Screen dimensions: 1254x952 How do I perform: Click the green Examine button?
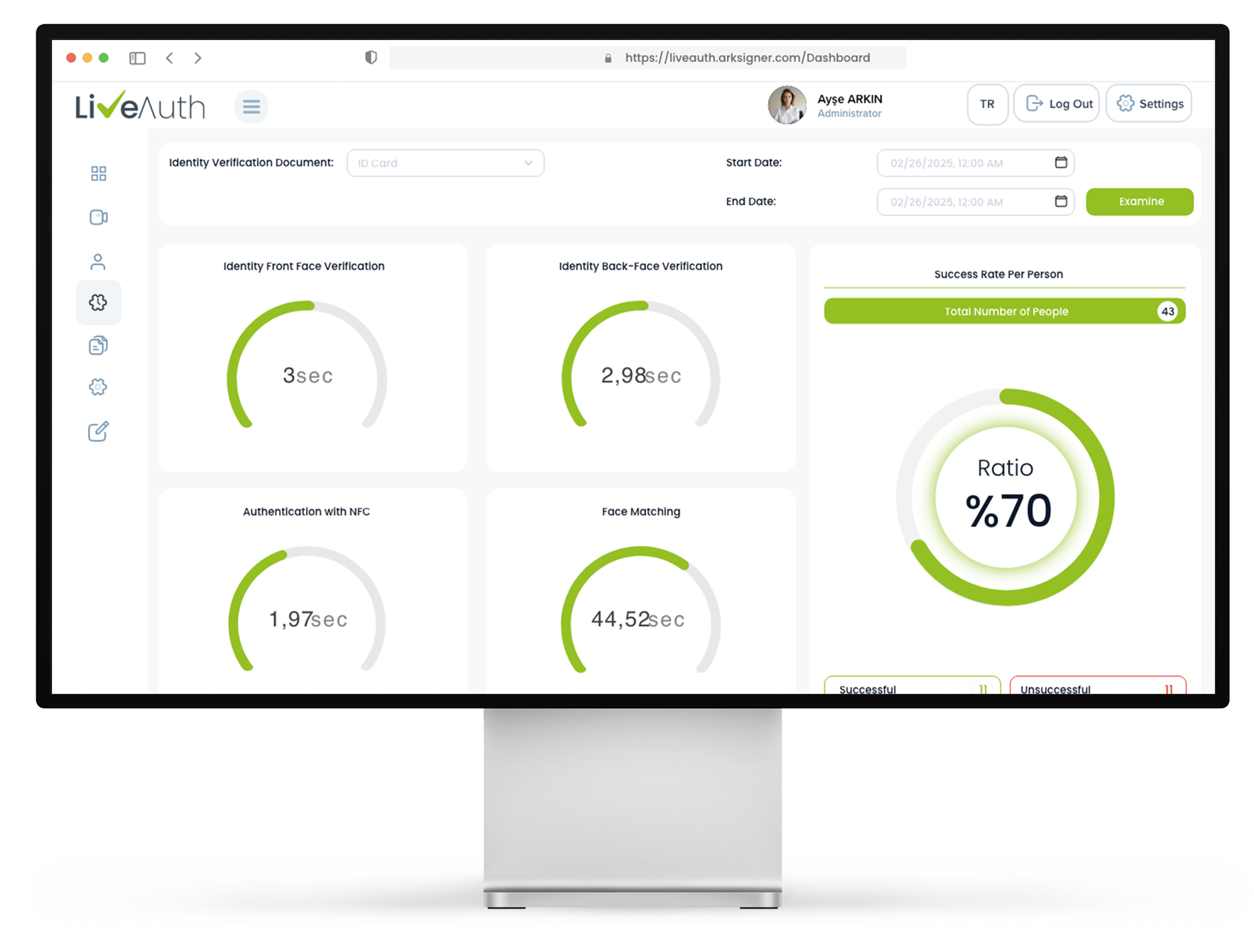tap(1140, 202)
